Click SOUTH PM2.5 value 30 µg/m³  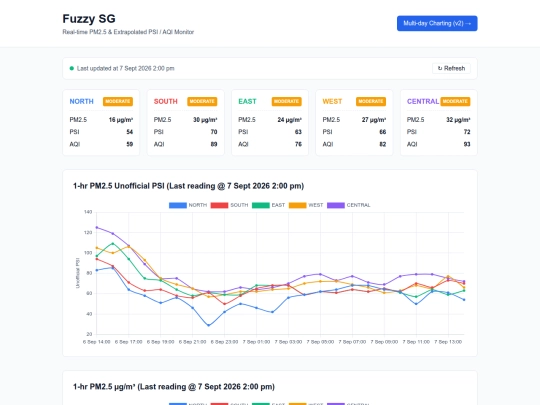(205, 120)
